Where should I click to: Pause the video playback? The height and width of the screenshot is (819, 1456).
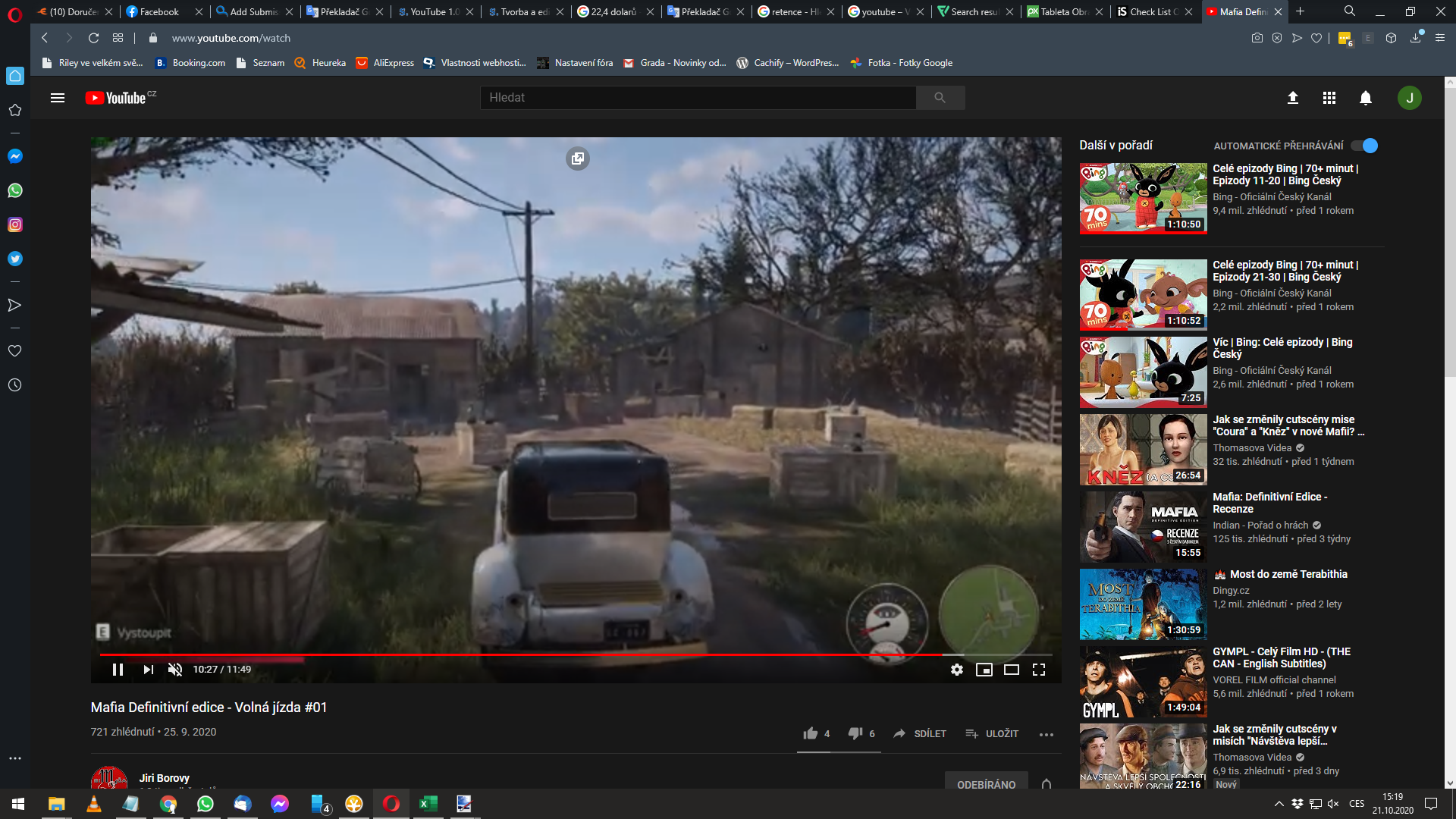[x=118, y=670]
